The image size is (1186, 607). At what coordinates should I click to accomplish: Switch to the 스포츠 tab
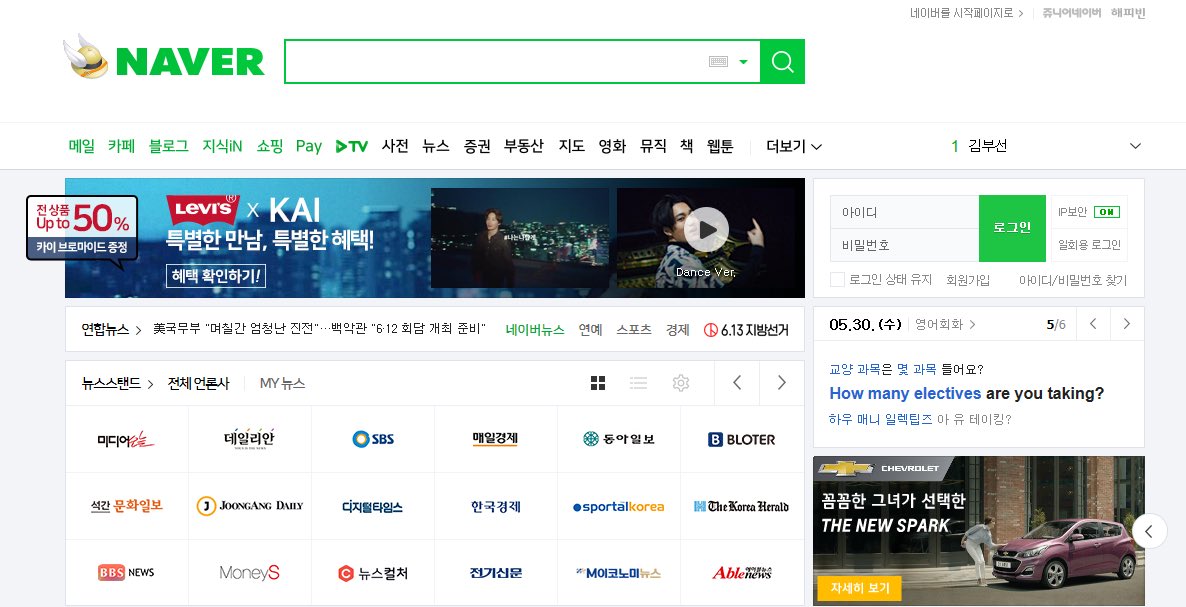point(634,330)
